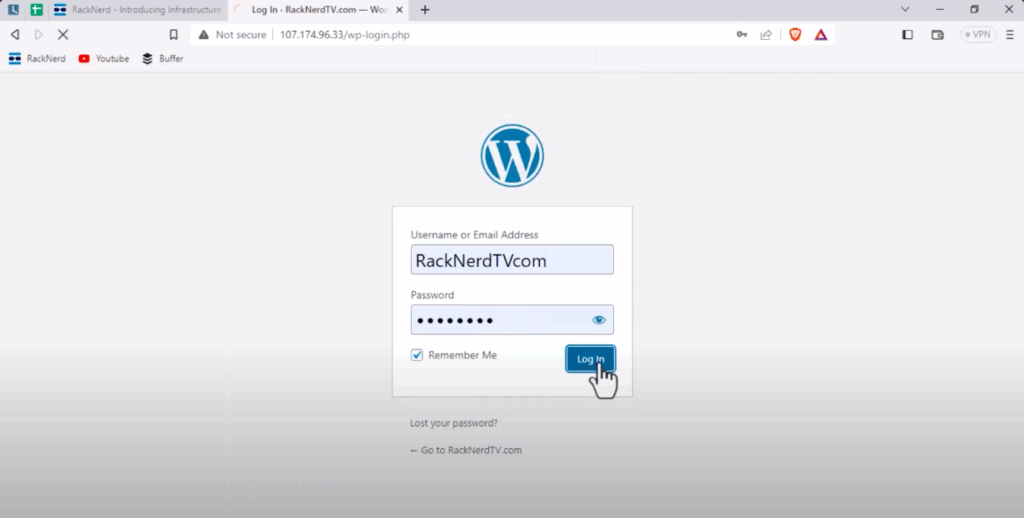Image resolution: width=1024 pixels, height=518 pixels.
Task: Click the saved passwords key icon
Action: click(x=742, y=34)
